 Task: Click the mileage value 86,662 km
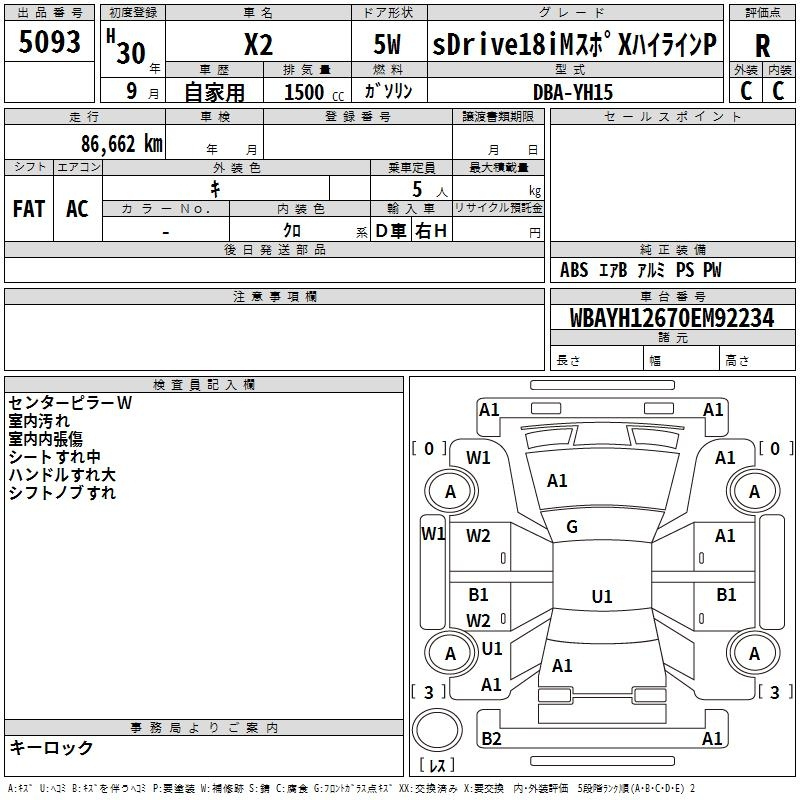[121, 143]
